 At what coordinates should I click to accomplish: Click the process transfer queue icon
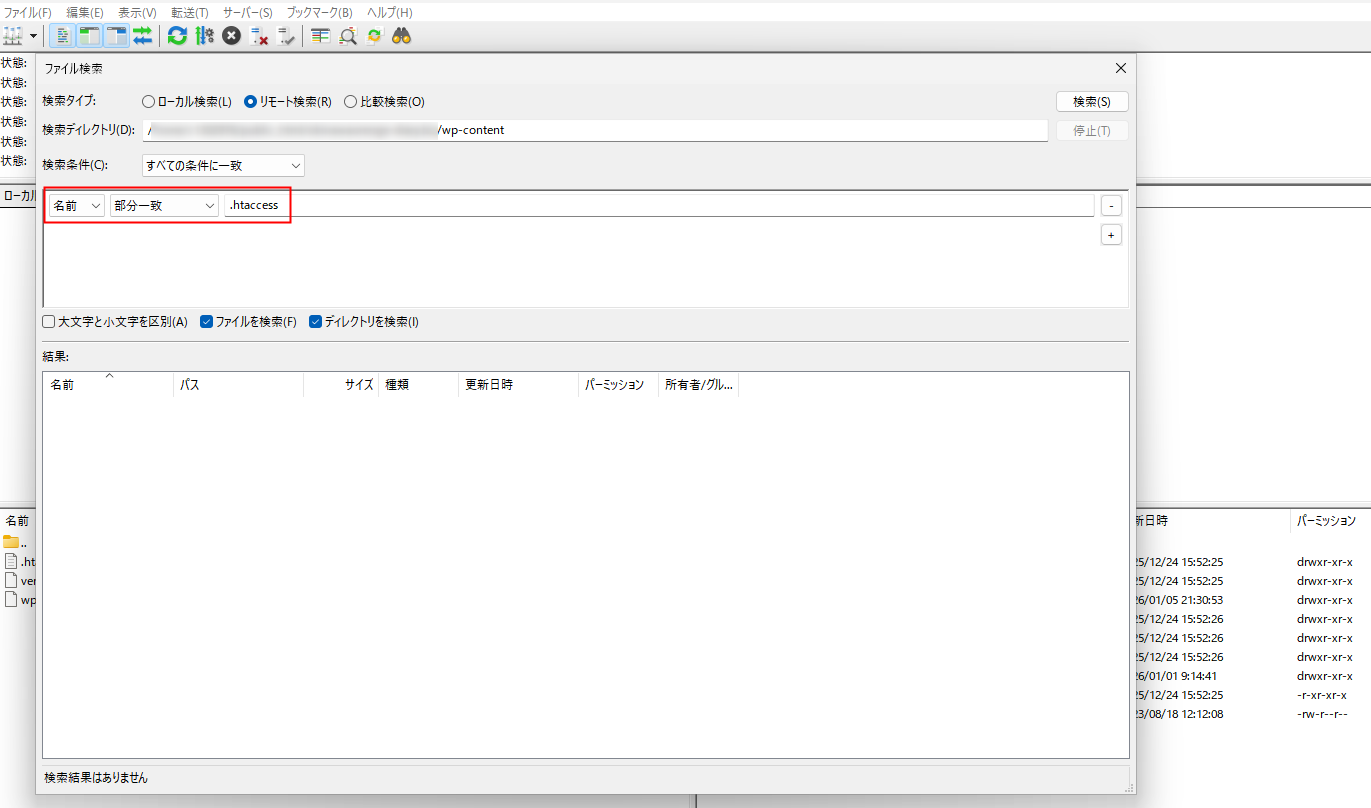pyautogui.click(x=205, y=36)
